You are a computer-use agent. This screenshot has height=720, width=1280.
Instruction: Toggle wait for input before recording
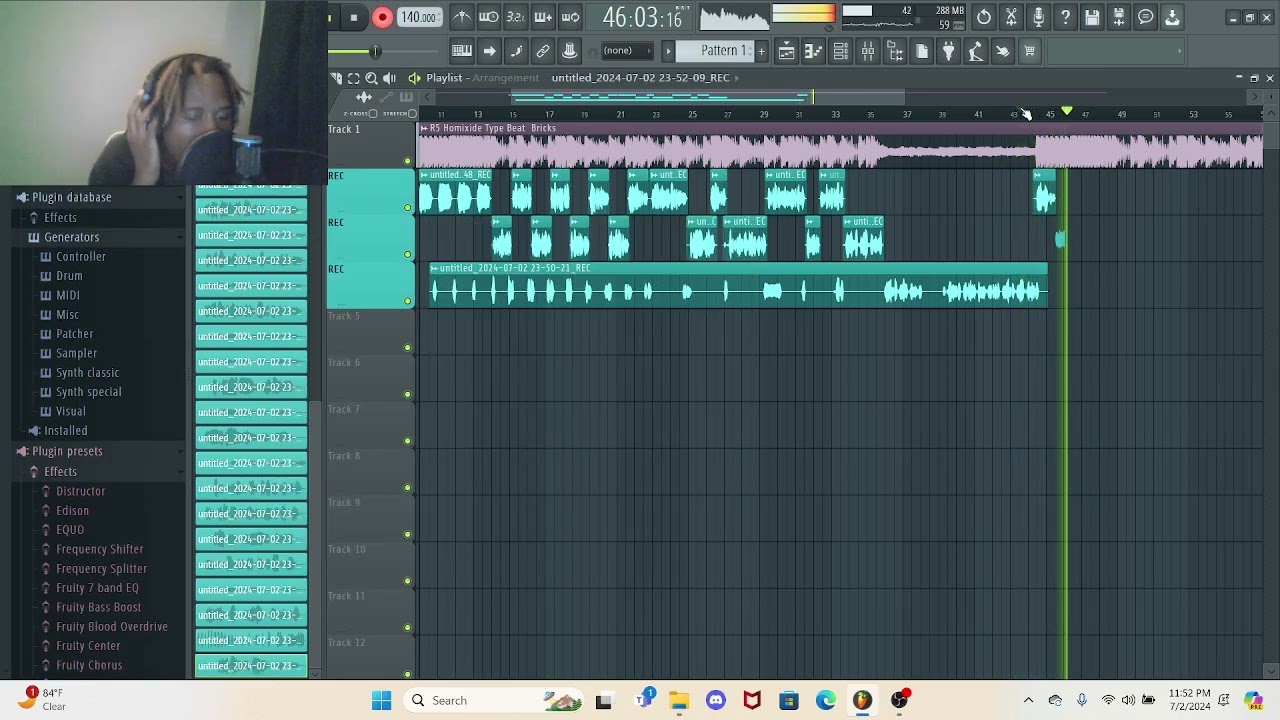488,17
